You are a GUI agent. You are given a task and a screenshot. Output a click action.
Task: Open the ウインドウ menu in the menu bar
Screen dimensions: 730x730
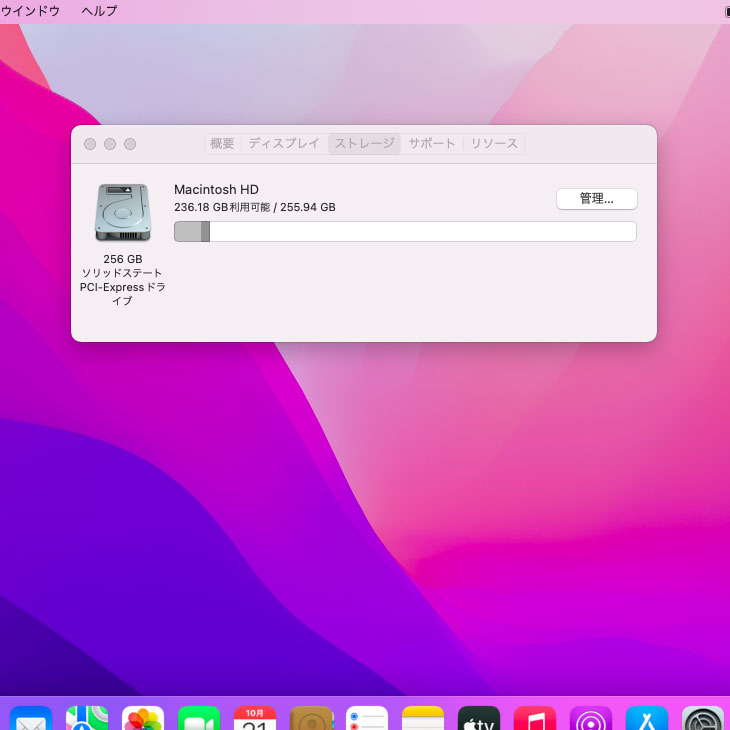coord(30,11)
